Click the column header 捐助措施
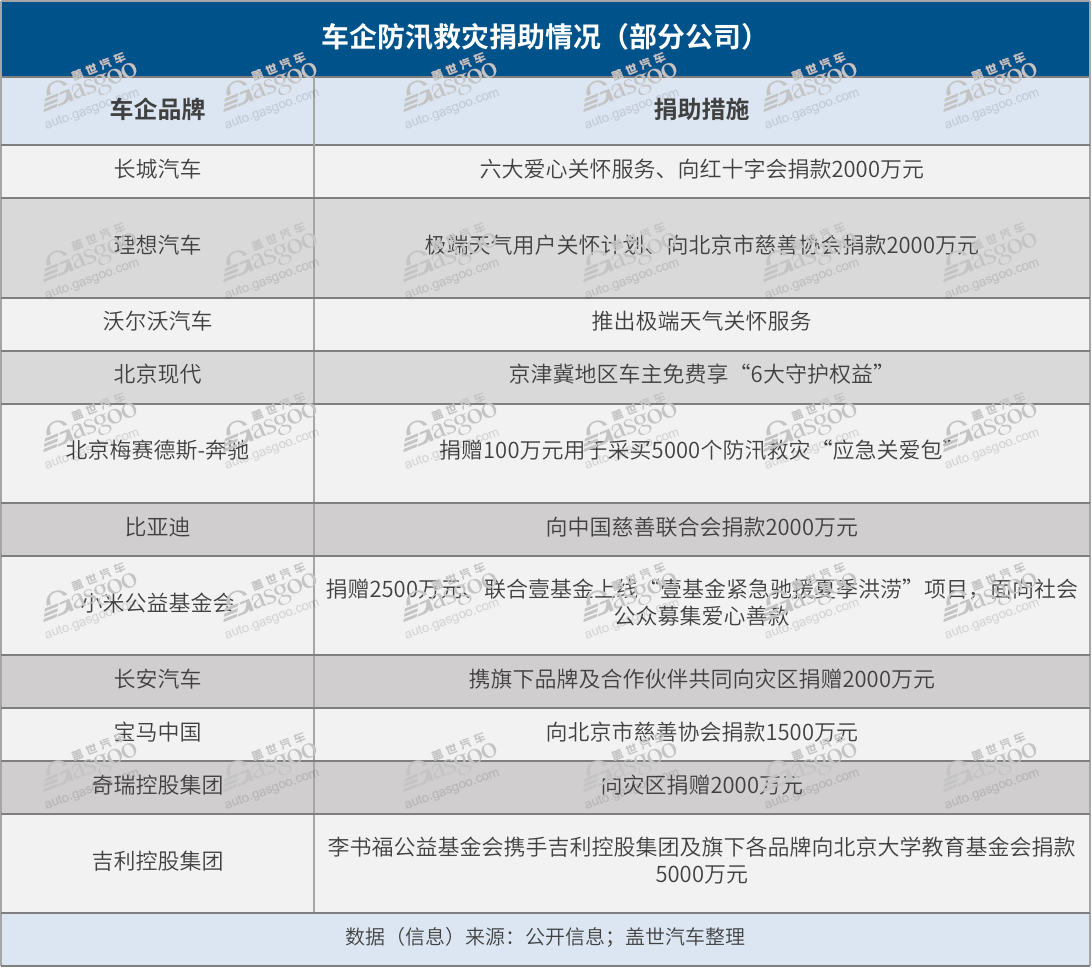The image size is (1092, 968). point(701,109)
